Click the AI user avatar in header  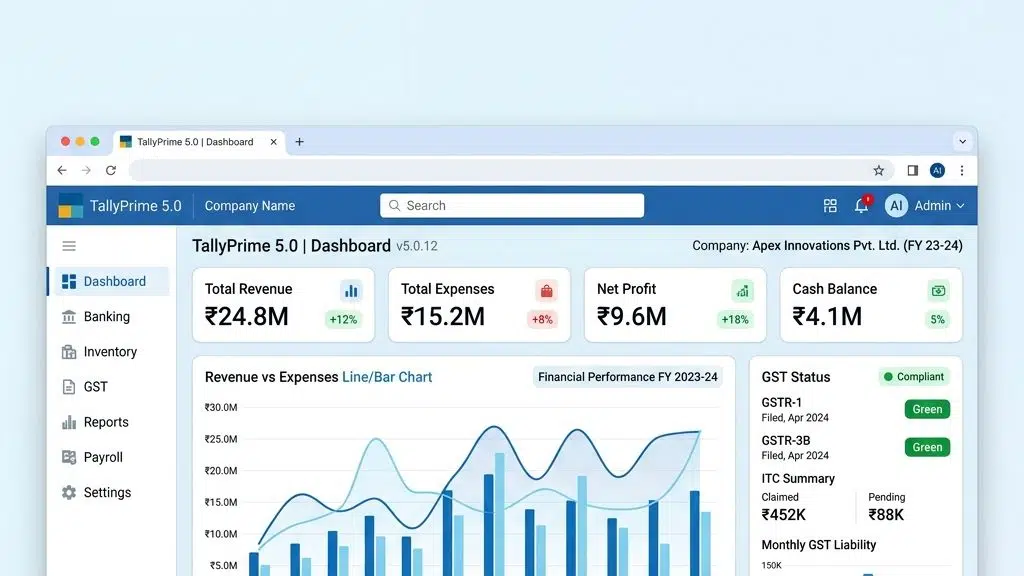click(896, 206)
